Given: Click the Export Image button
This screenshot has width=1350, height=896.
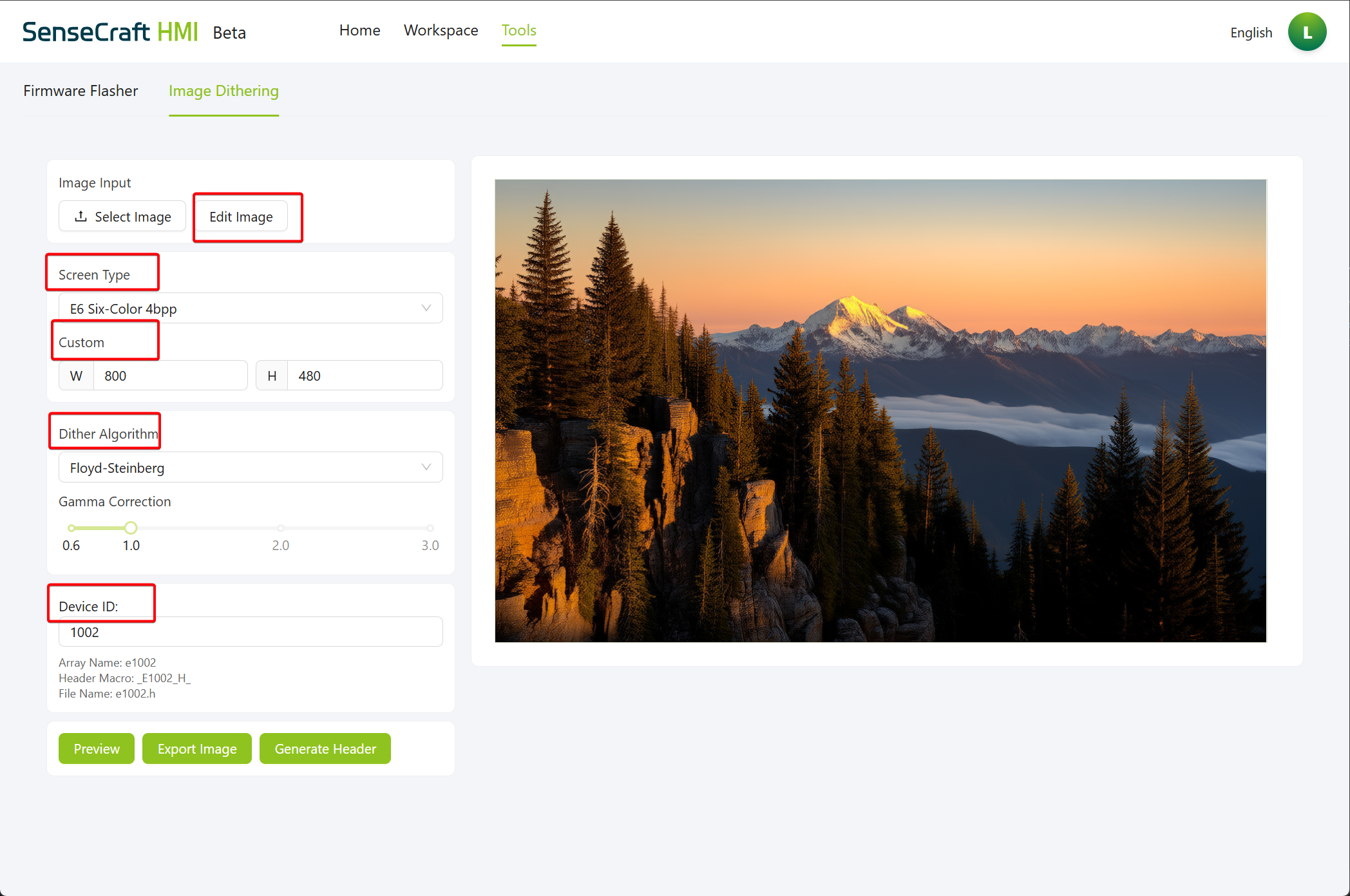Looking at the screenshot, I should (x=197, y=748).
